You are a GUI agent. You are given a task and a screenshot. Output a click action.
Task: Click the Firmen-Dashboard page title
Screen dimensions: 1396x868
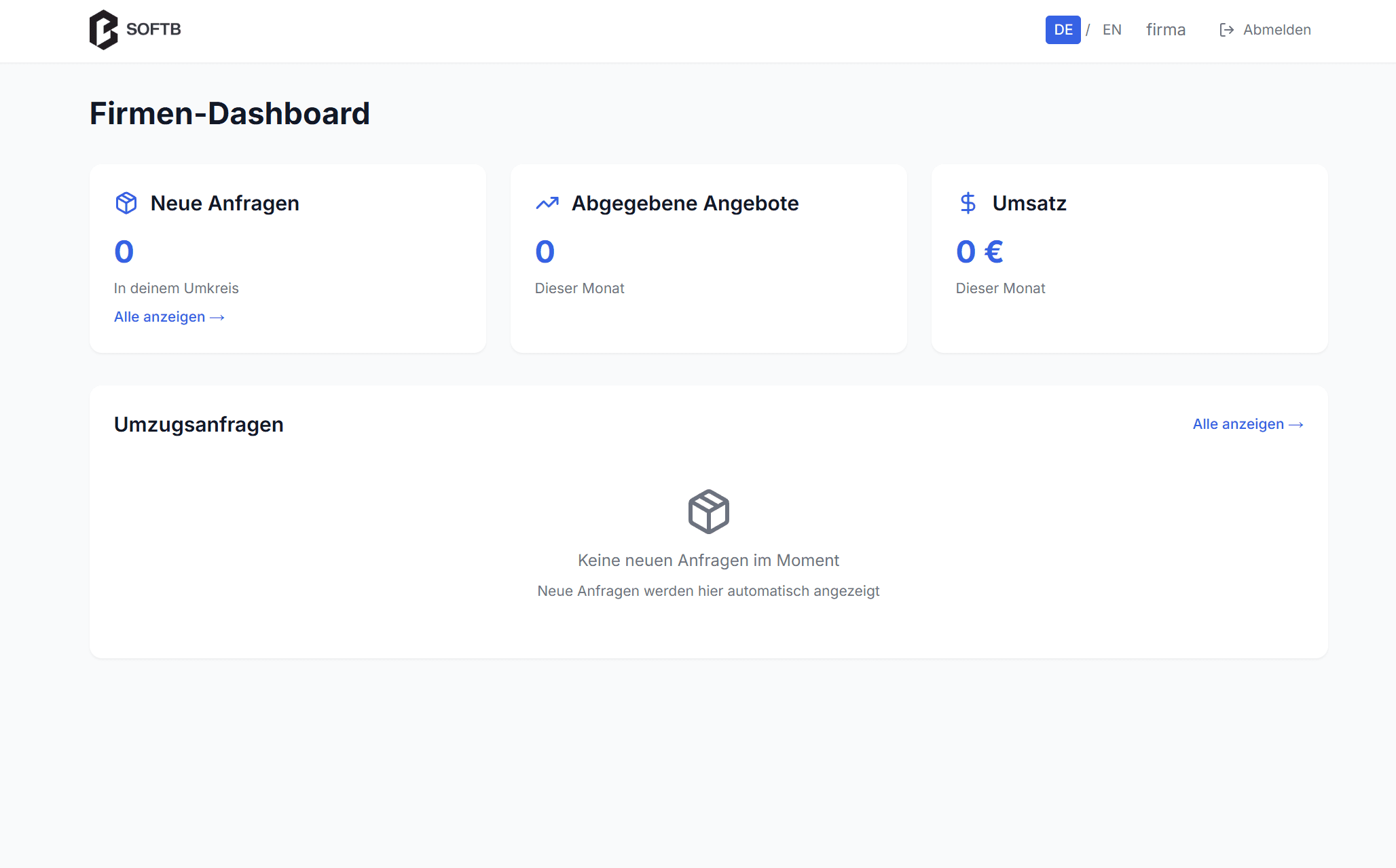pyautogui.click(x=229, y=113)
